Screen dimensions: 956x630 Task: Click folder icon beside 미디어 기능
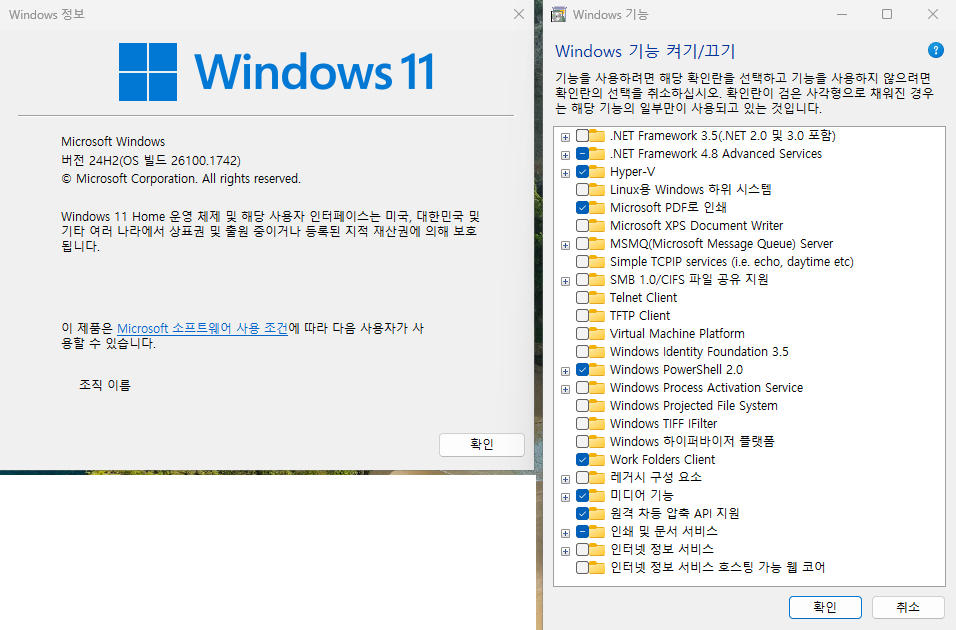598,495
